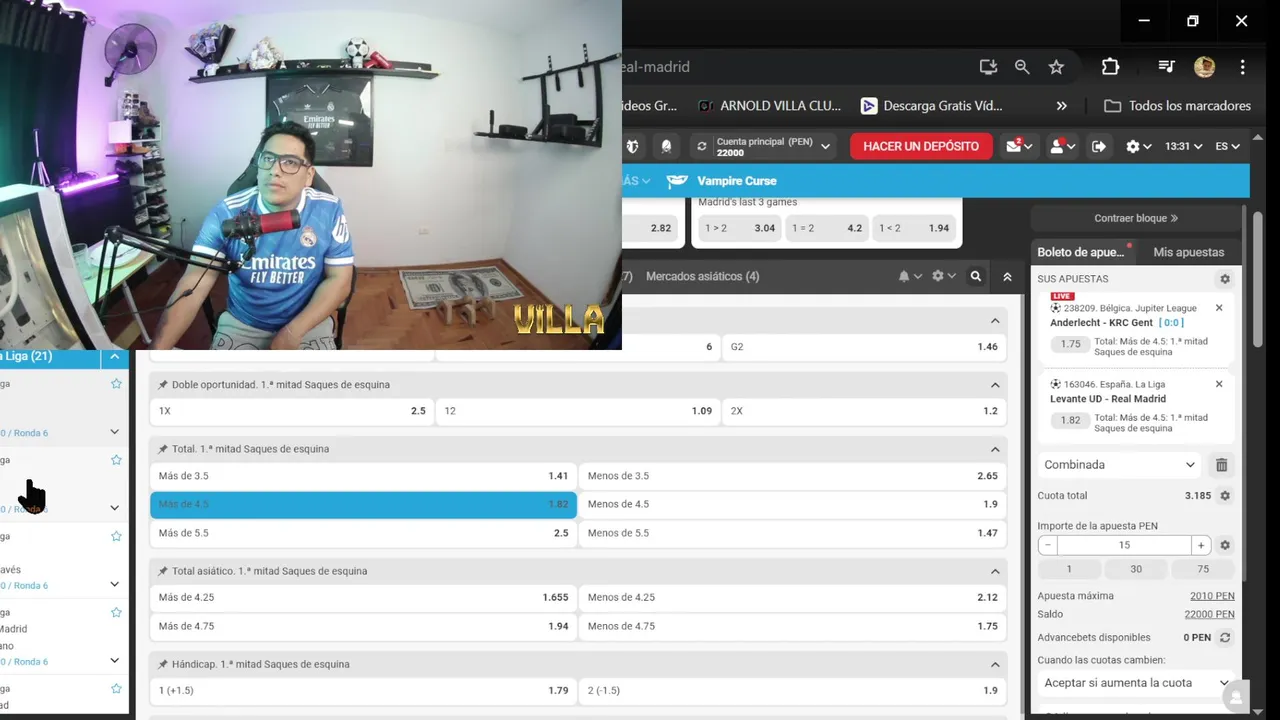Click Contraer bloque button

[x=1135, y=218]
